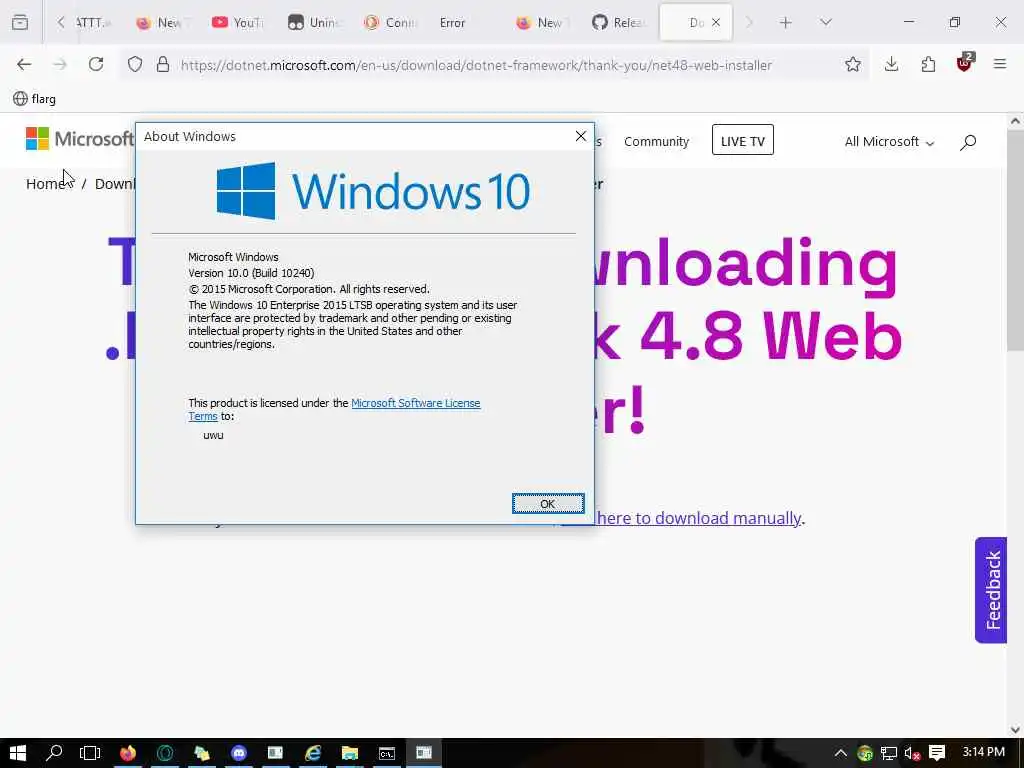The width and height of the screenshot is (1024, 768).
Task: Open Internet Explorer from taskbar
Action: [313, 753]
